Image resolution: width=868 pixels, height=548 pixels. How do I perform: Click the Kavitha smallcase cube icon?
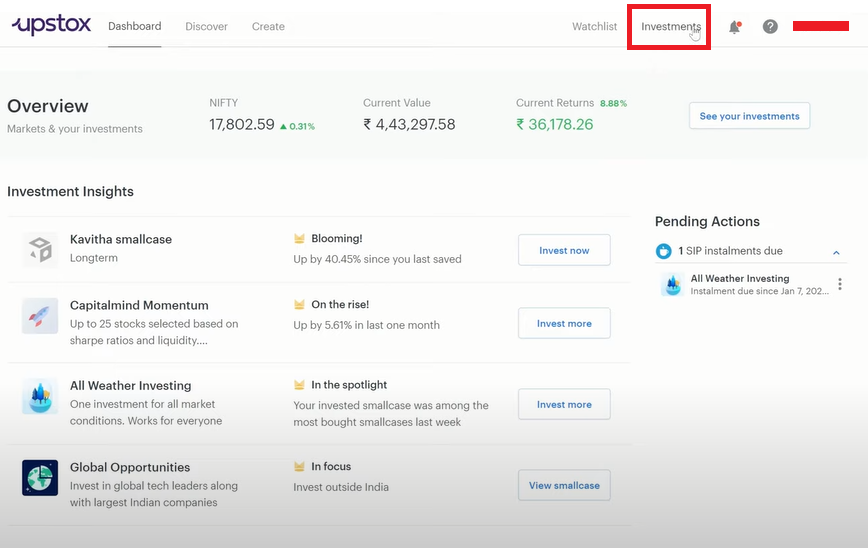coord(40,250)
